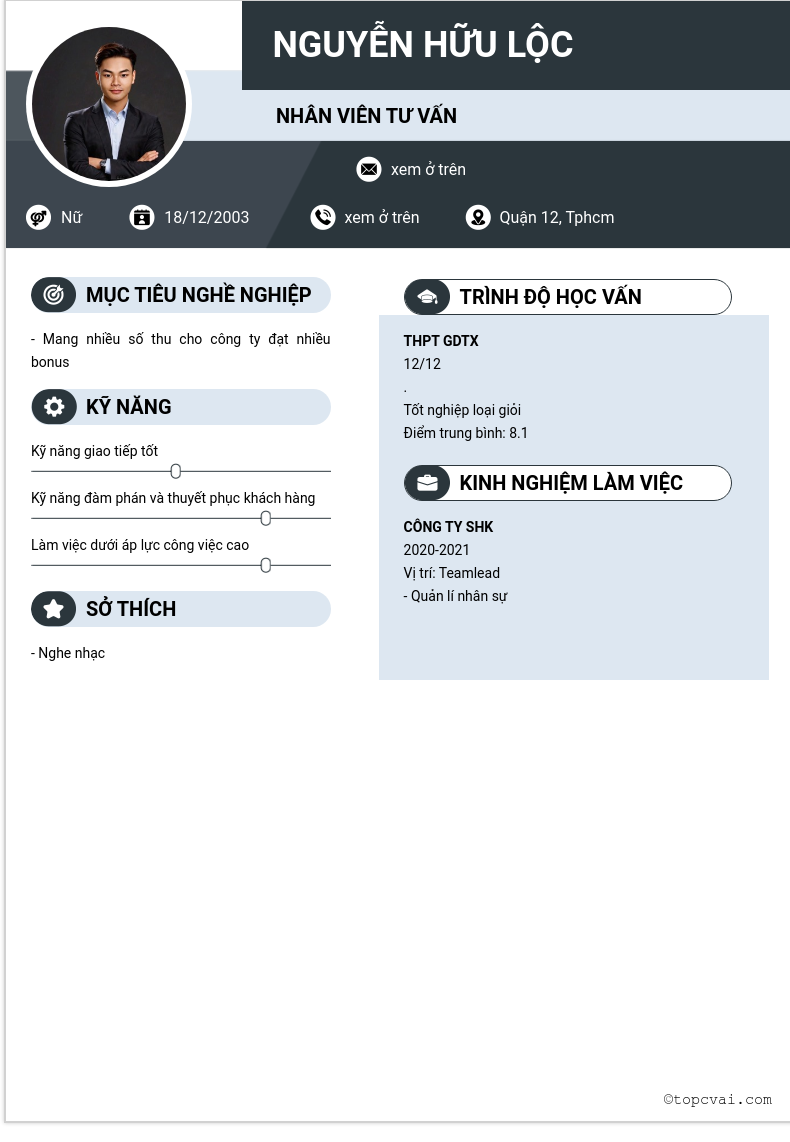Screen dimensions: 790x1142
Task: Click the briefcase work experience icon
Action: click(x=427, y=483)
